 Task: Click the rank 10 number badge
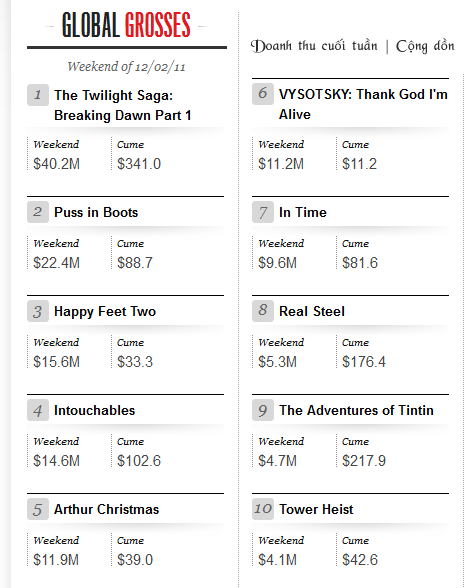click(263, 509)
